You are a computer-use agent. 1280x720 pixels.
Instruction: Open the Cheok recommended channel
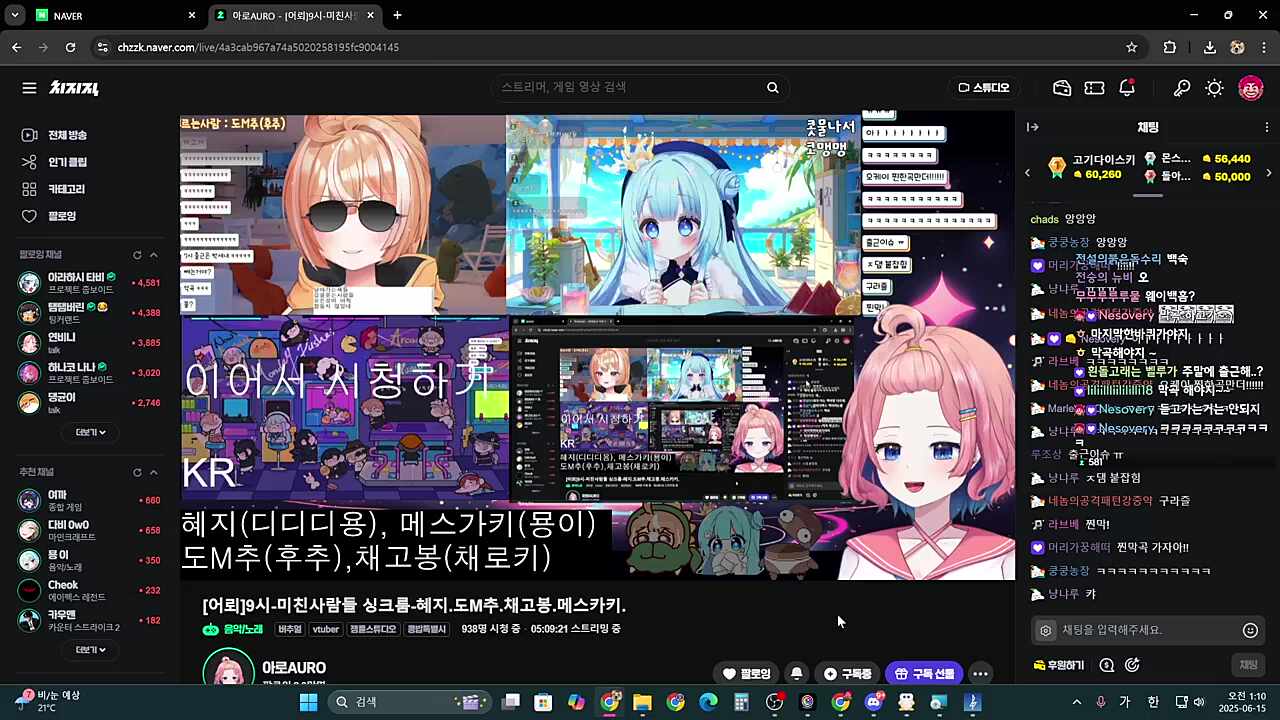(x=89, y=590)
